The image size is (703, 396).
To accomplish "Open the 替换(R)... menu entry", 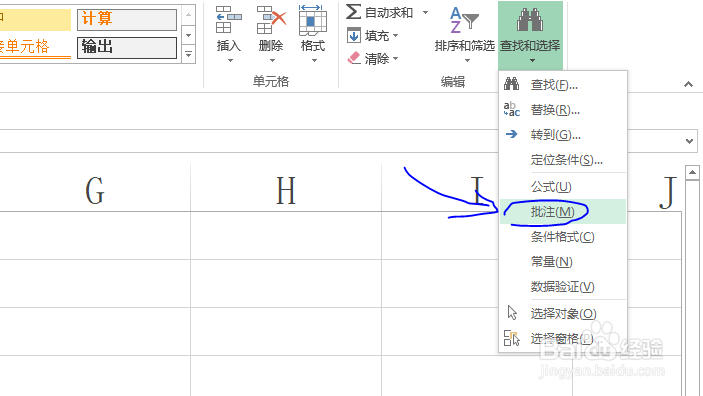I will pos(563,109).
